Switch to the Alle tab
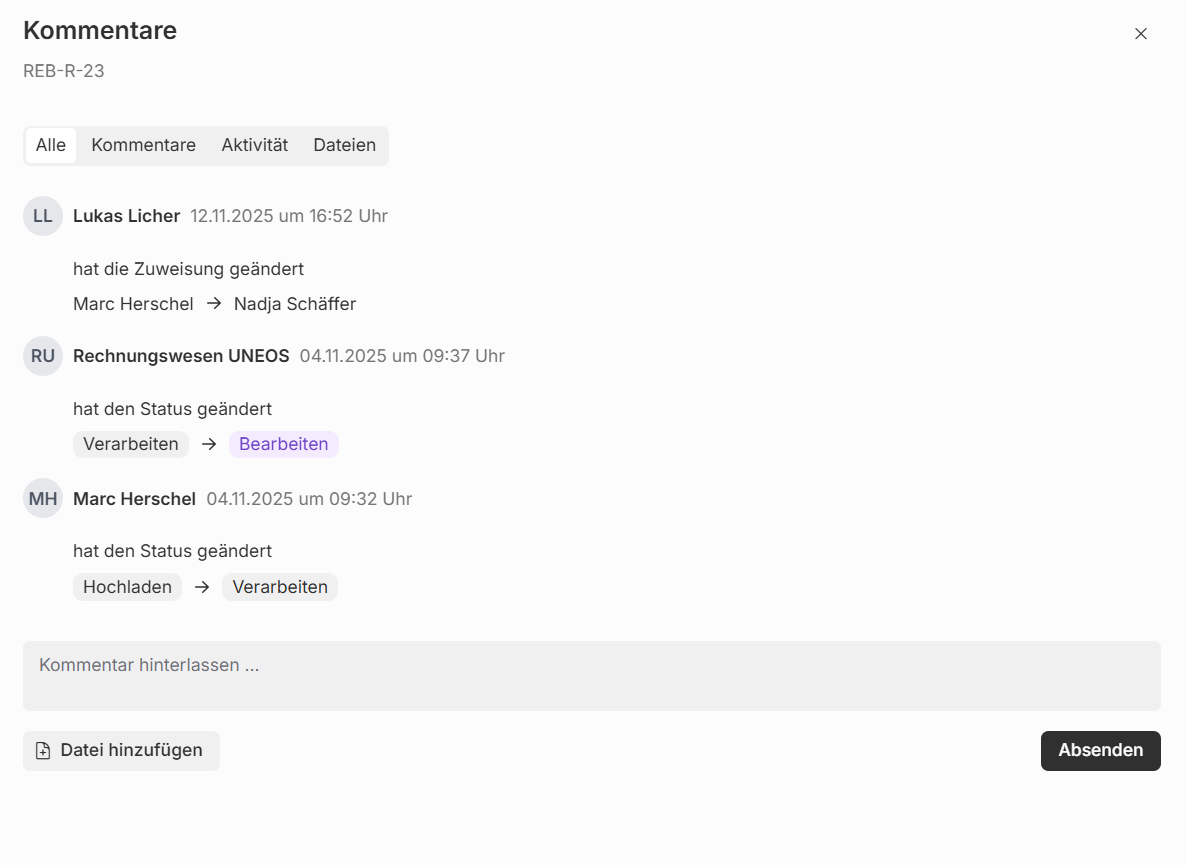Image resolution: width=1186 pixels, height=865 pixels. [x=51, y=145]
